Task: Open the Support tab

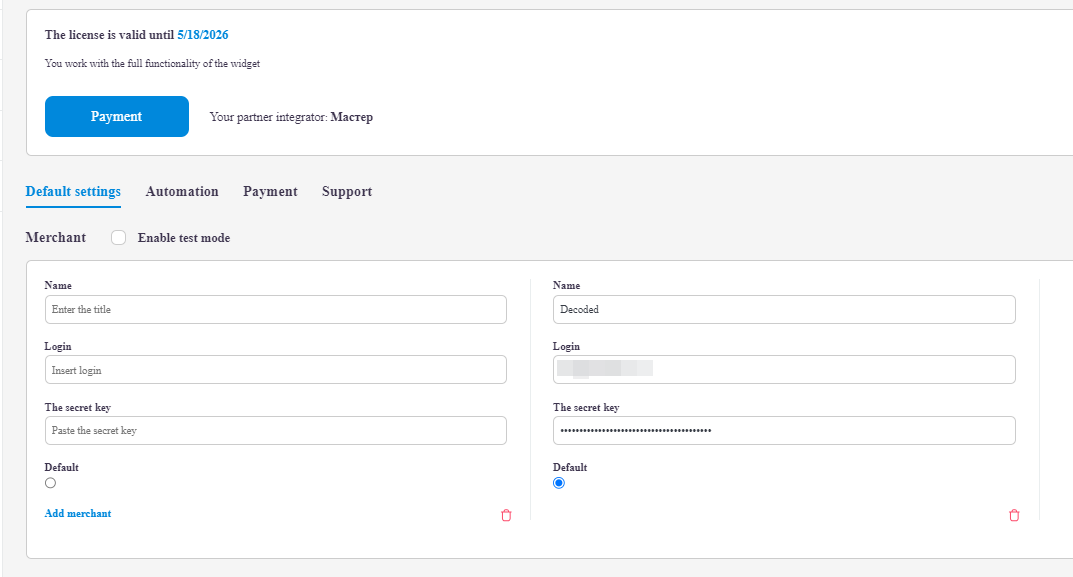Action: click(x=347, y=192)
